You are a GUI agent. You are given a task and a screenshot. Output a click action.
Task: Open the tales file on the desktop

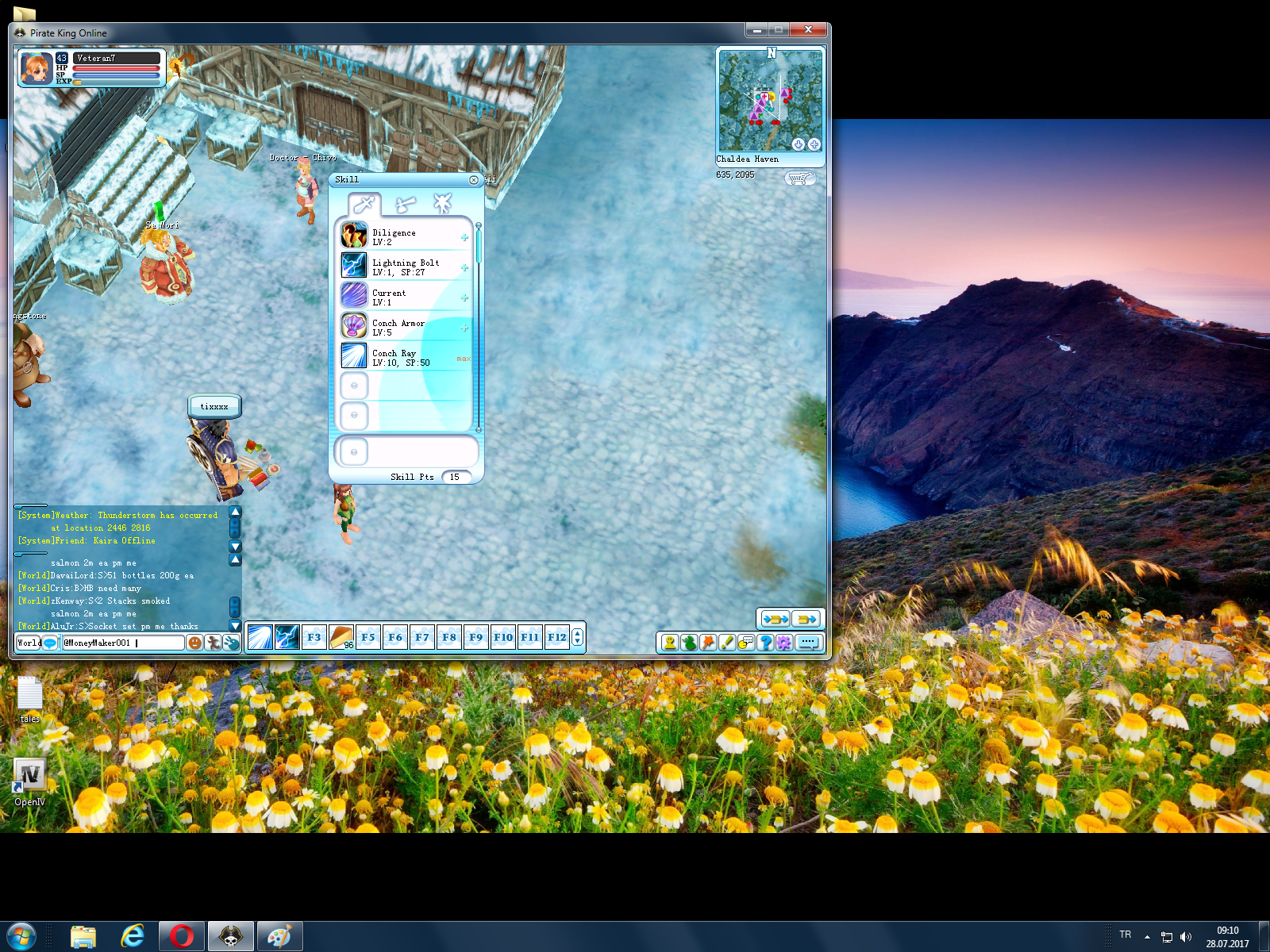29,700
